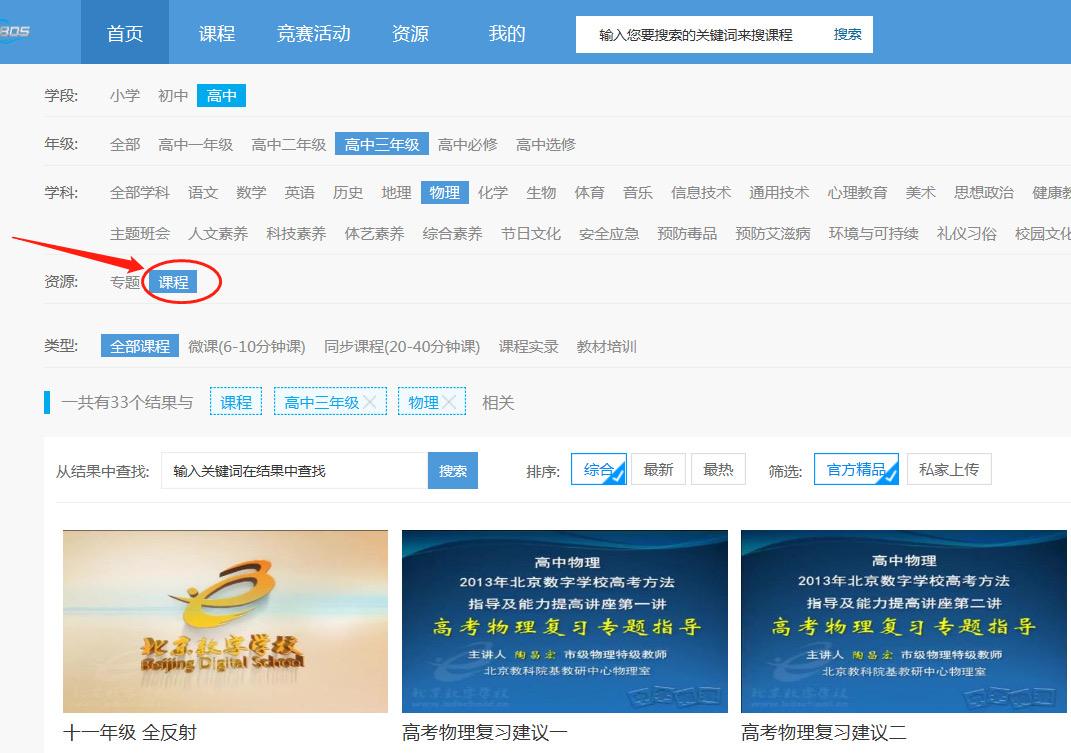
Task: Open the 课程 navigation tab
Action: [x=216, y=33]
